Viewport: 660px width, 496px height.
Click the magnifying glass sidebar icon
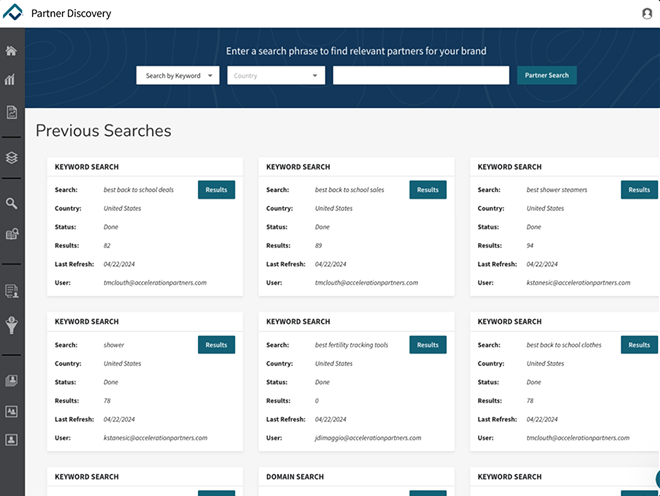click(x=11, y=203)
